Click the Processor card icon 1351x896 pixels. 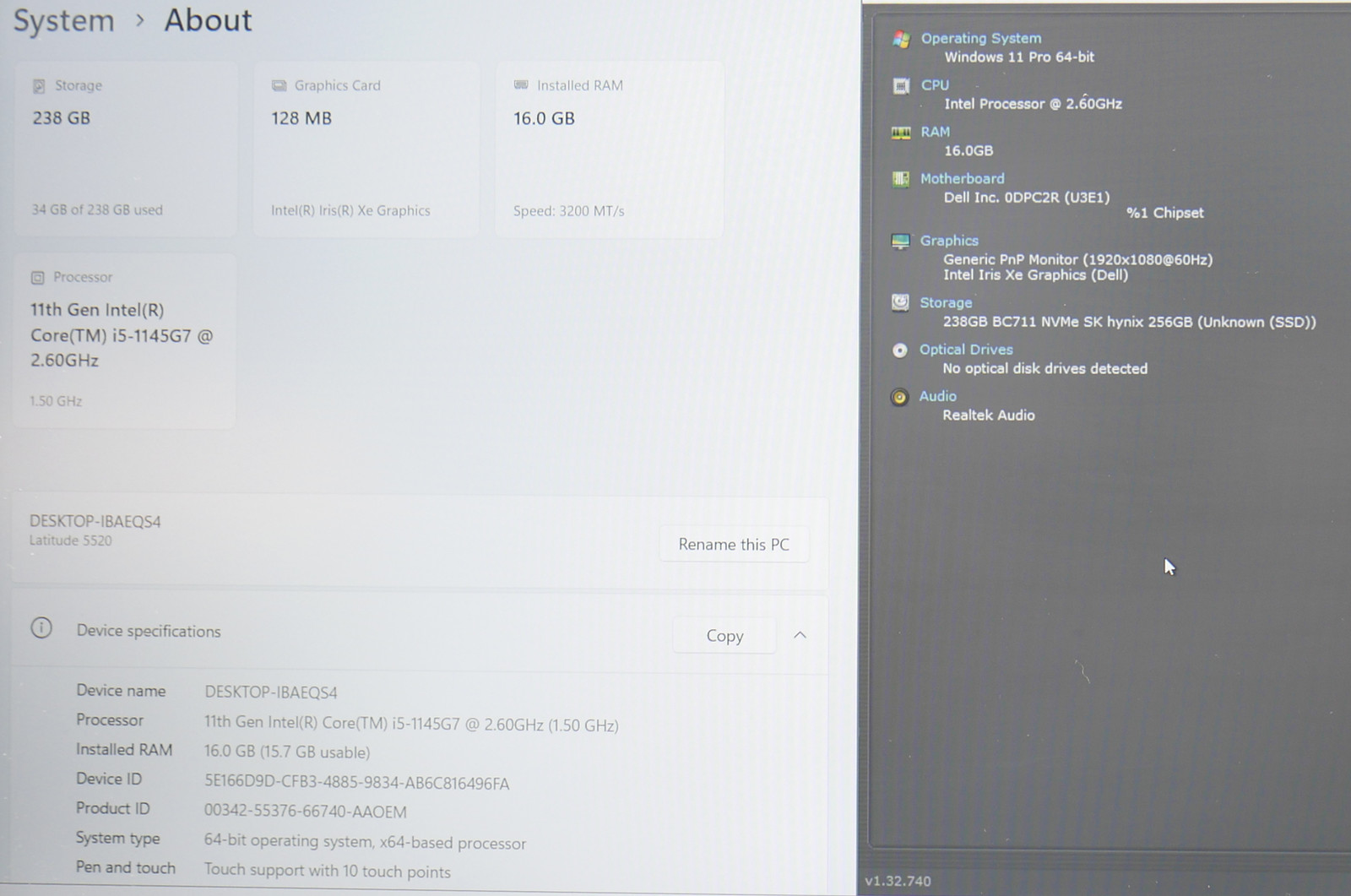(37, 278)
